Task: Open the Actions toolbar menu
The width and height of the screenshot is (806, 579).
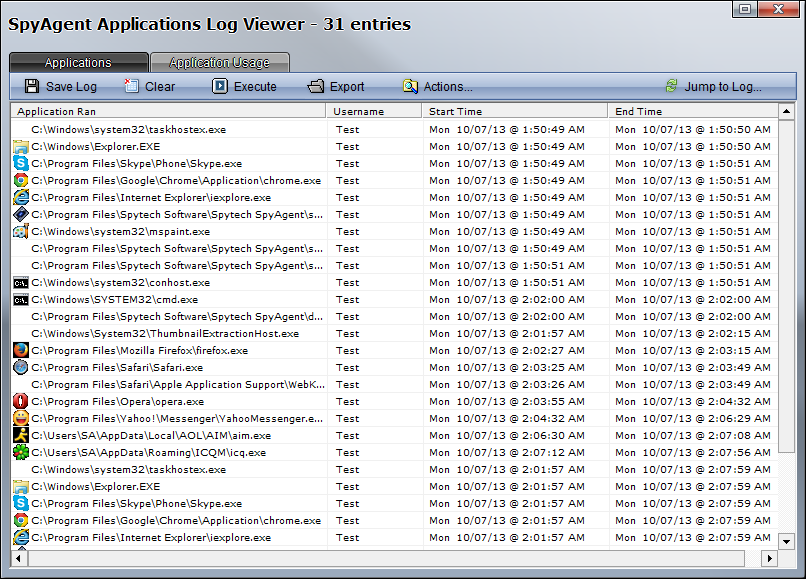Action: [x=437, y=87]
